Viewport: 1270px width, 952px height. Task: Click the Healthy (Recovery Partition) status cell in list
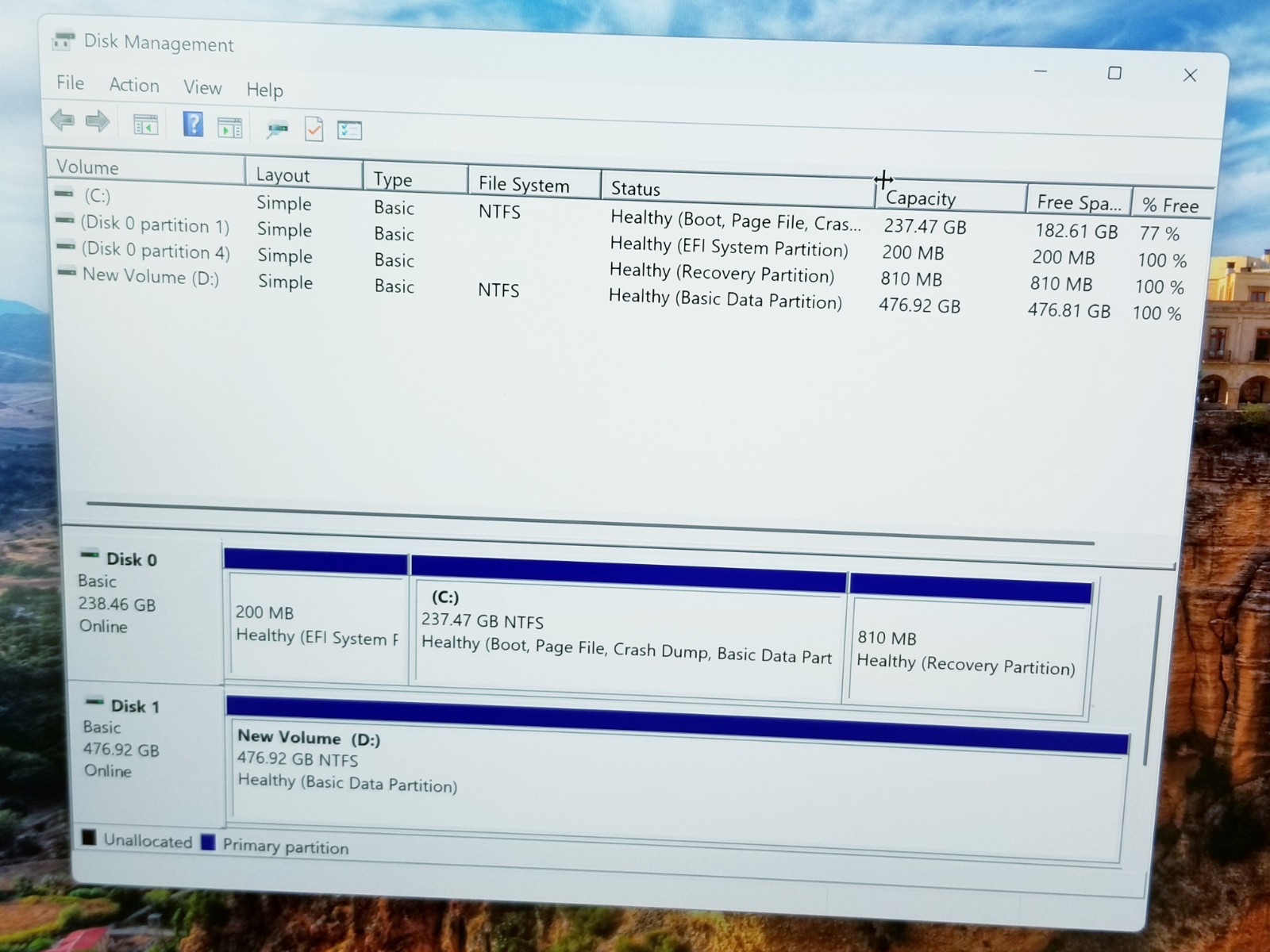point(722,272)
